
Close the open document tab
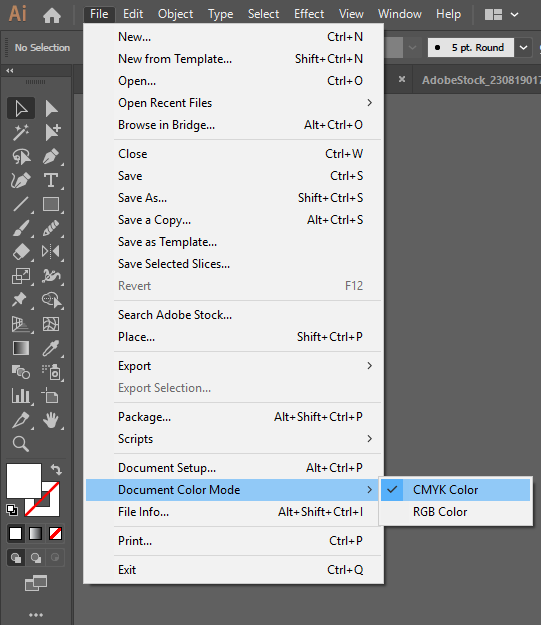pyautogui.click(x=402, y=79)
